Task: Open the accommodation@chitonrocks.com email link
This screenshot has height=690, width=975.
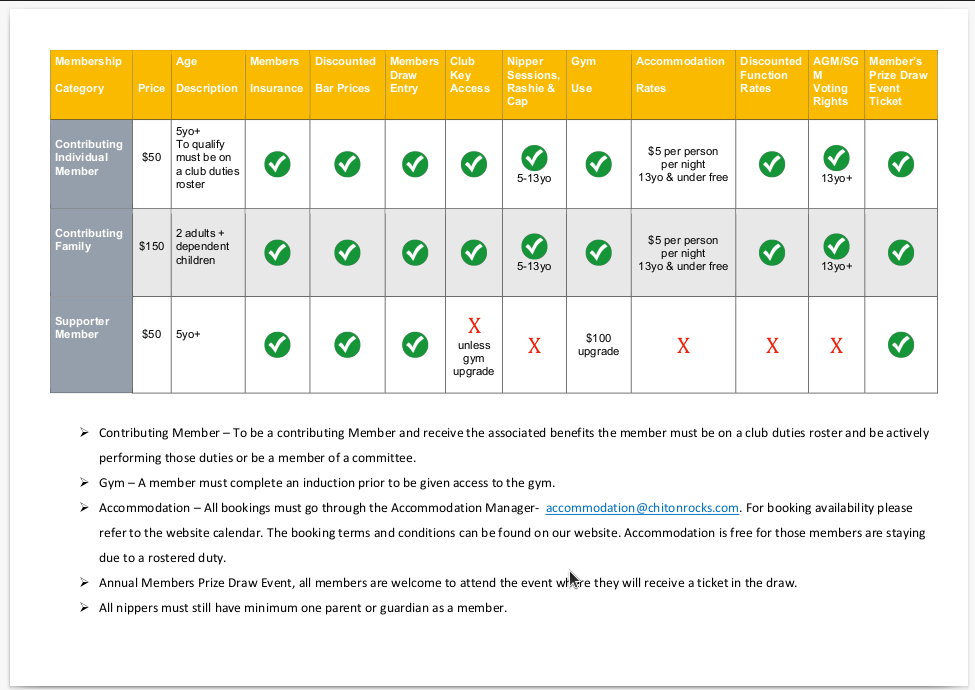Action: [642, 508]
